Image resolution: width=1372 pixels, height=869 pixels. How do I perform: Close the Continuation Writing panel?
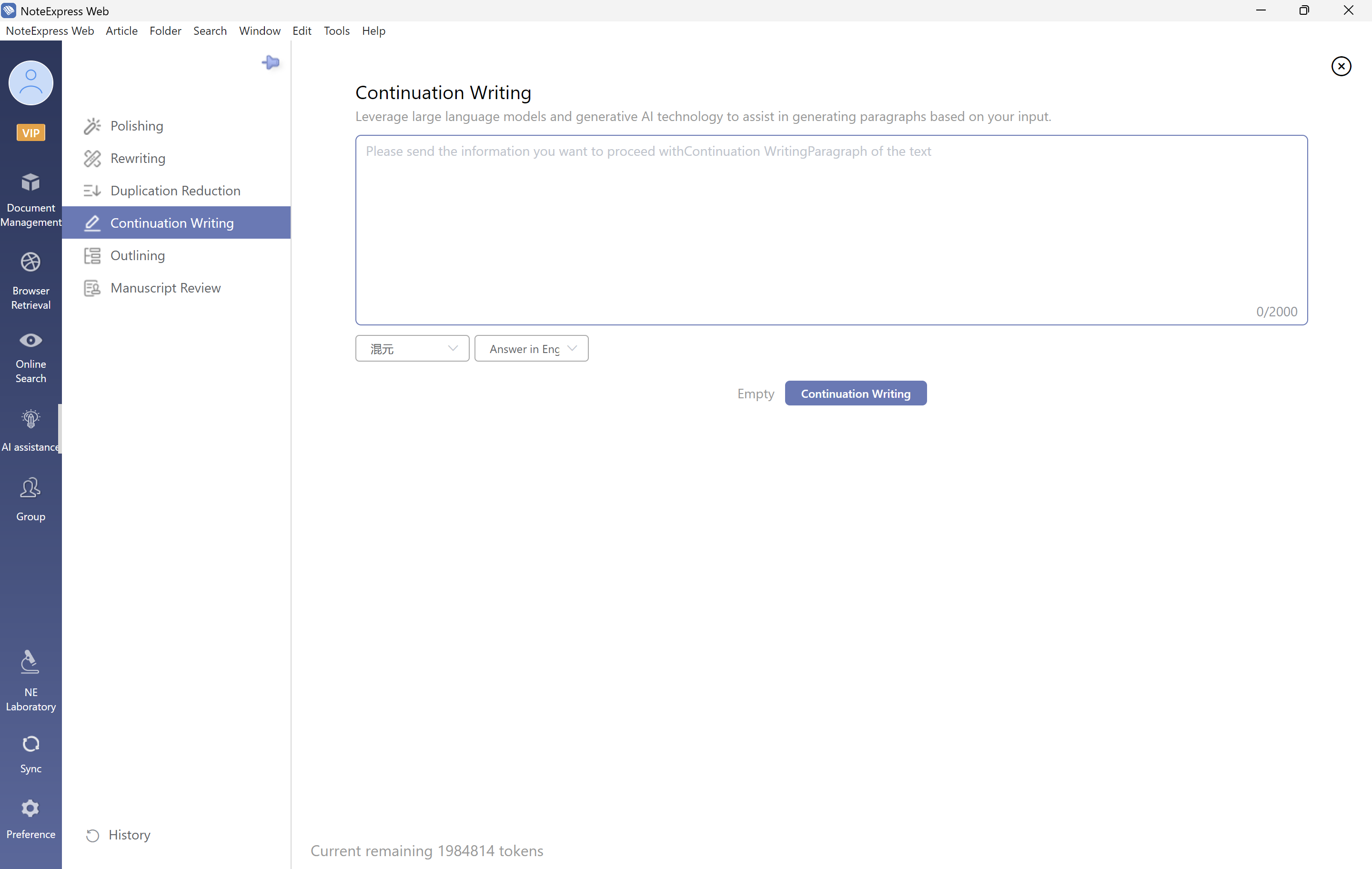pos(1341,66)
